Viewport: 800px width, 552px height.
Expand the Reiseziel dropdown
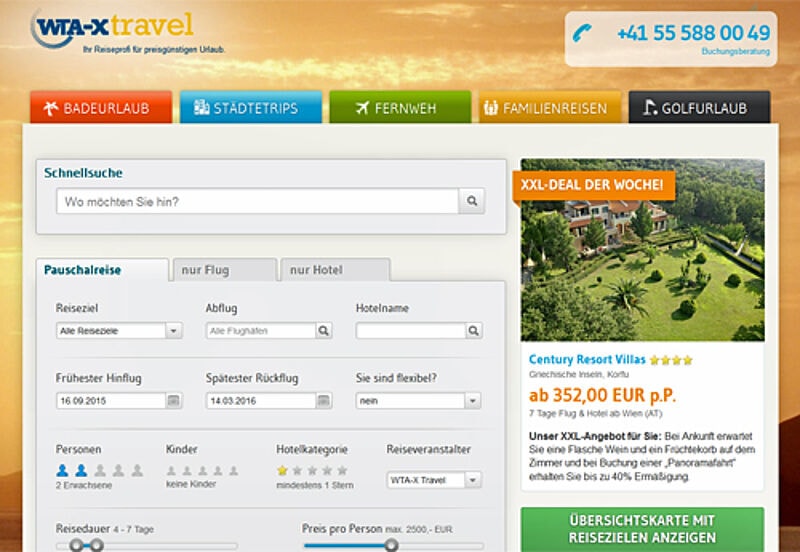pyautogui.click(x=173, y=331)
